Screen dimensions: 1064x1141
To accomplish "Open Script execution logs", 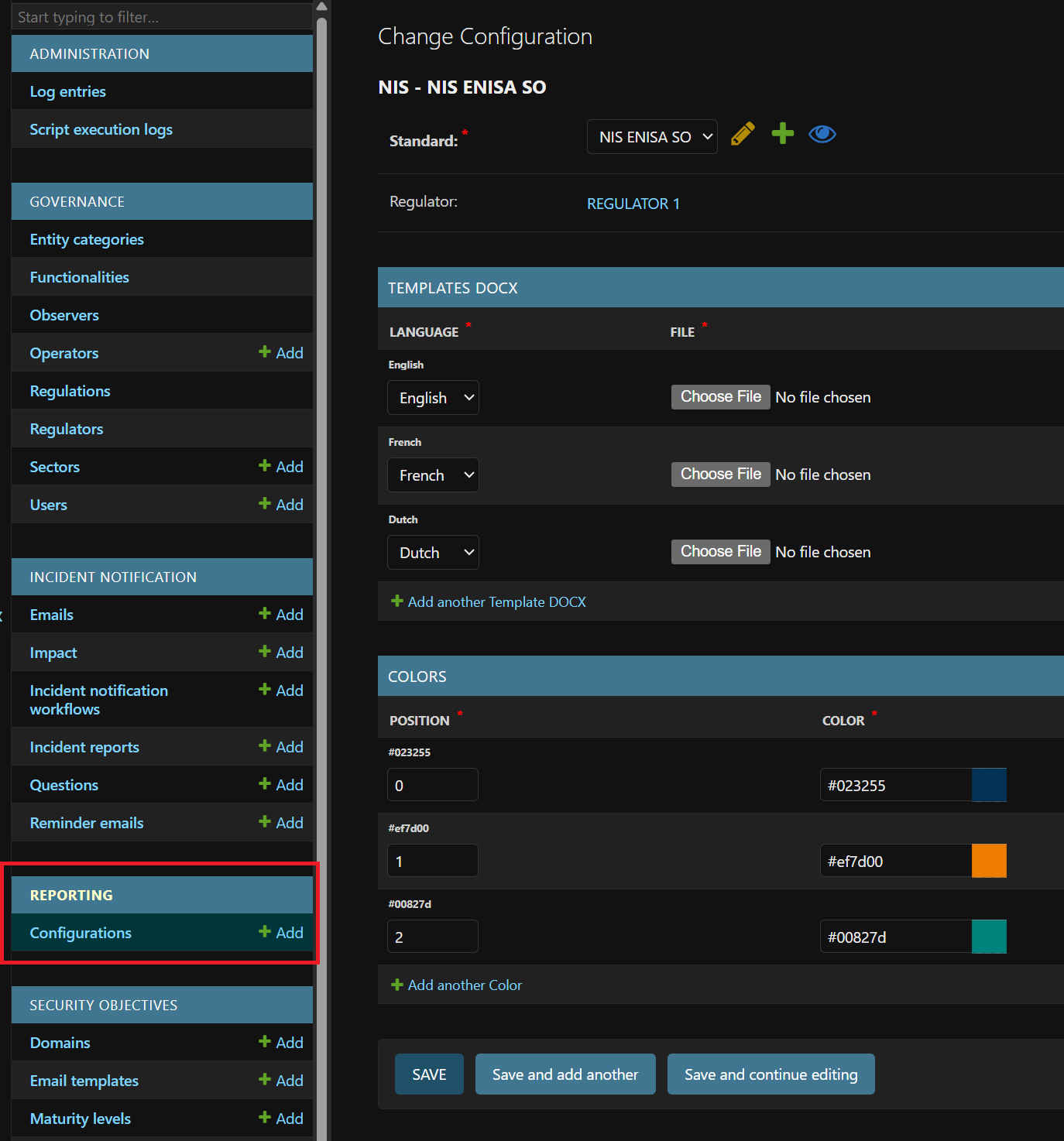I will point(101,129).
